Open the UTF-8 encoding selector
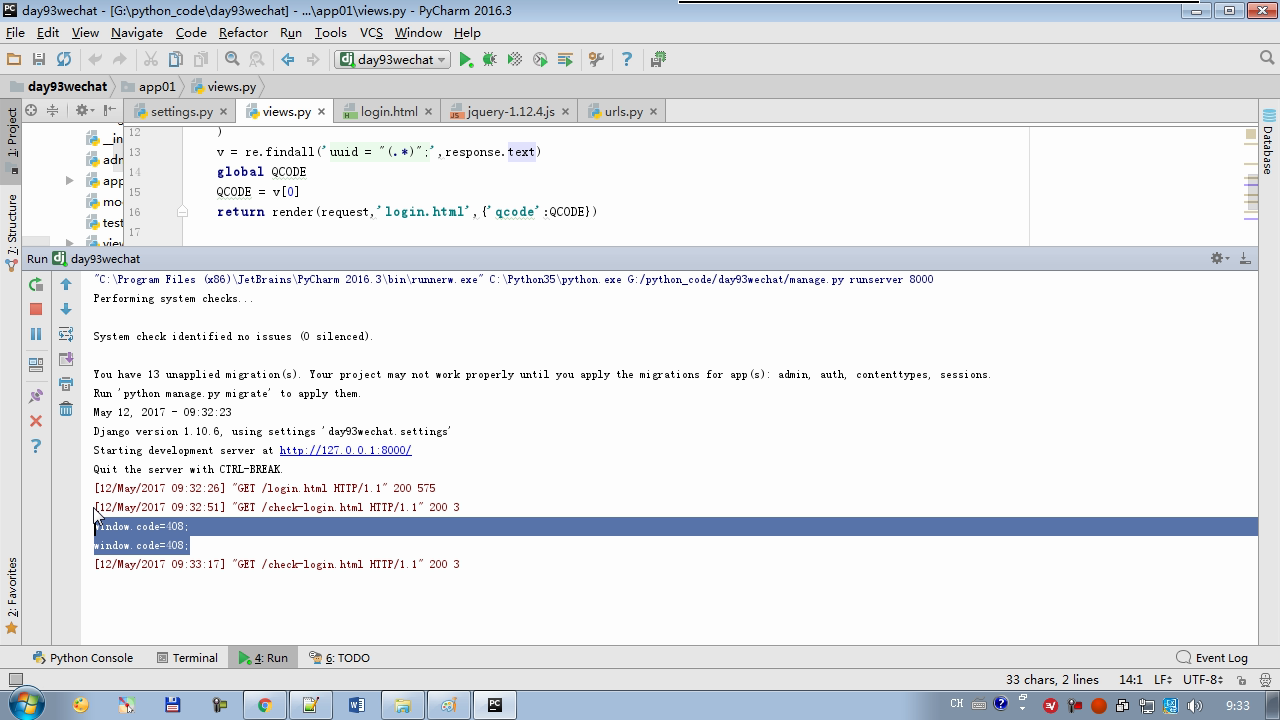The width and height of the screenshot is (1280, 720). (x=1202, y=680)
